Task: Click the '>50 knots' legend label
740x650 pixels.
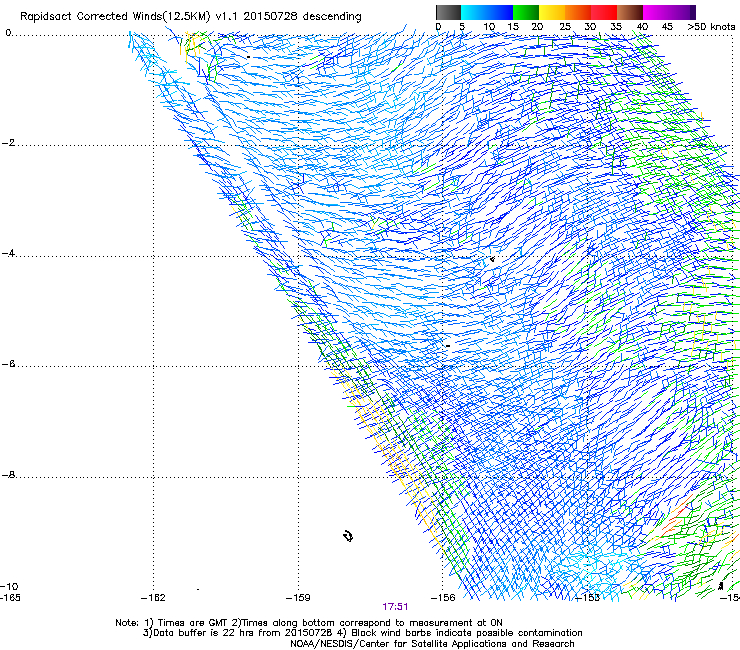Action: (711, 27)
